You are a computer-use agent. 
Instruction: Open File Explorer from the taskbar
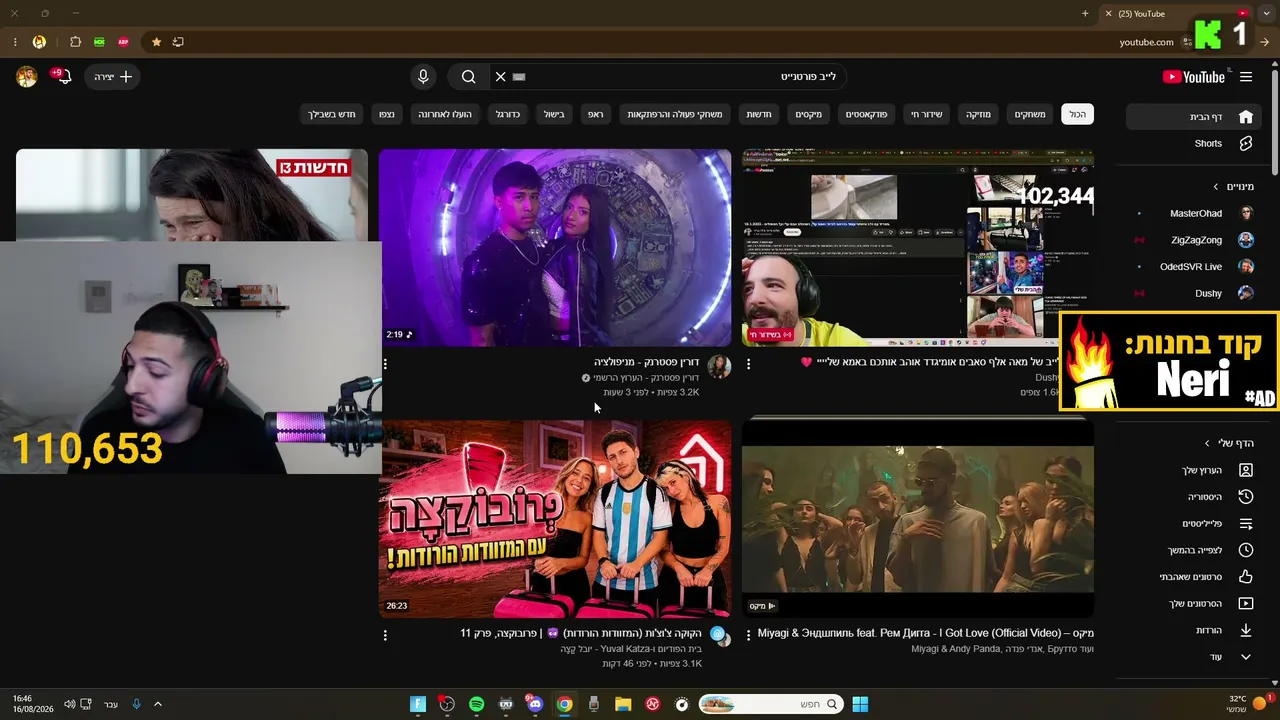point(623,704)
